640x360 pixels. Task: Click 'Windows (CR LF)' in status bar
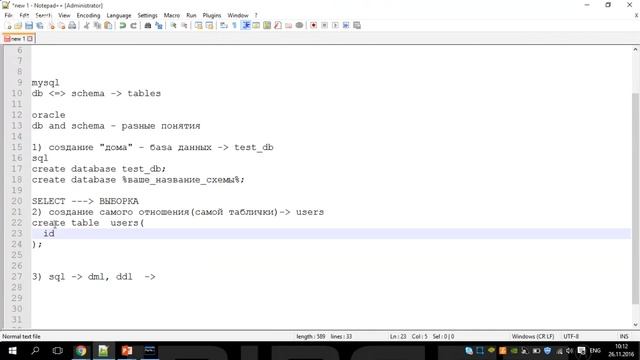tap(533, 336)
